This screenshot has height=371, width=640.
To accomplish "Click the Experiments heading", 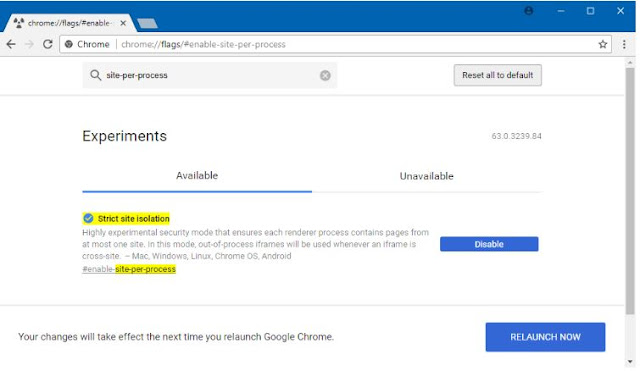I will point(124,136).
